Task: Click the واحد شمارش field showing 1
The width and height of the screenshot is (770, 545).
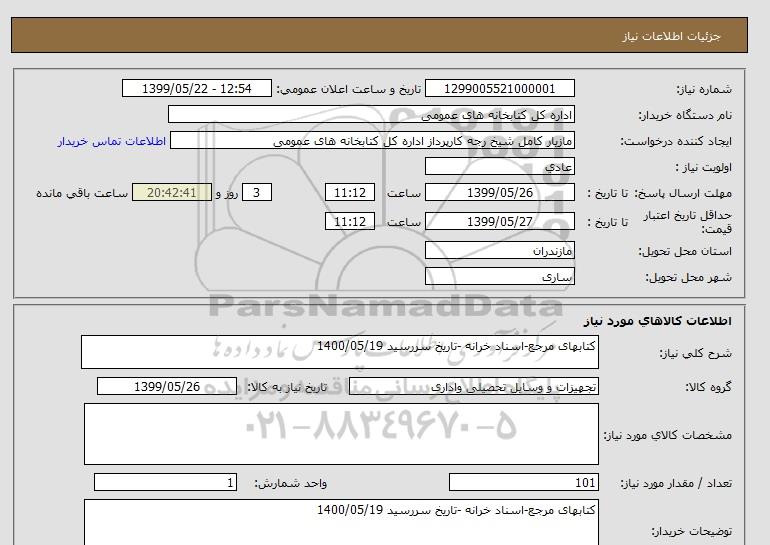Action: [x=165, y=483]
